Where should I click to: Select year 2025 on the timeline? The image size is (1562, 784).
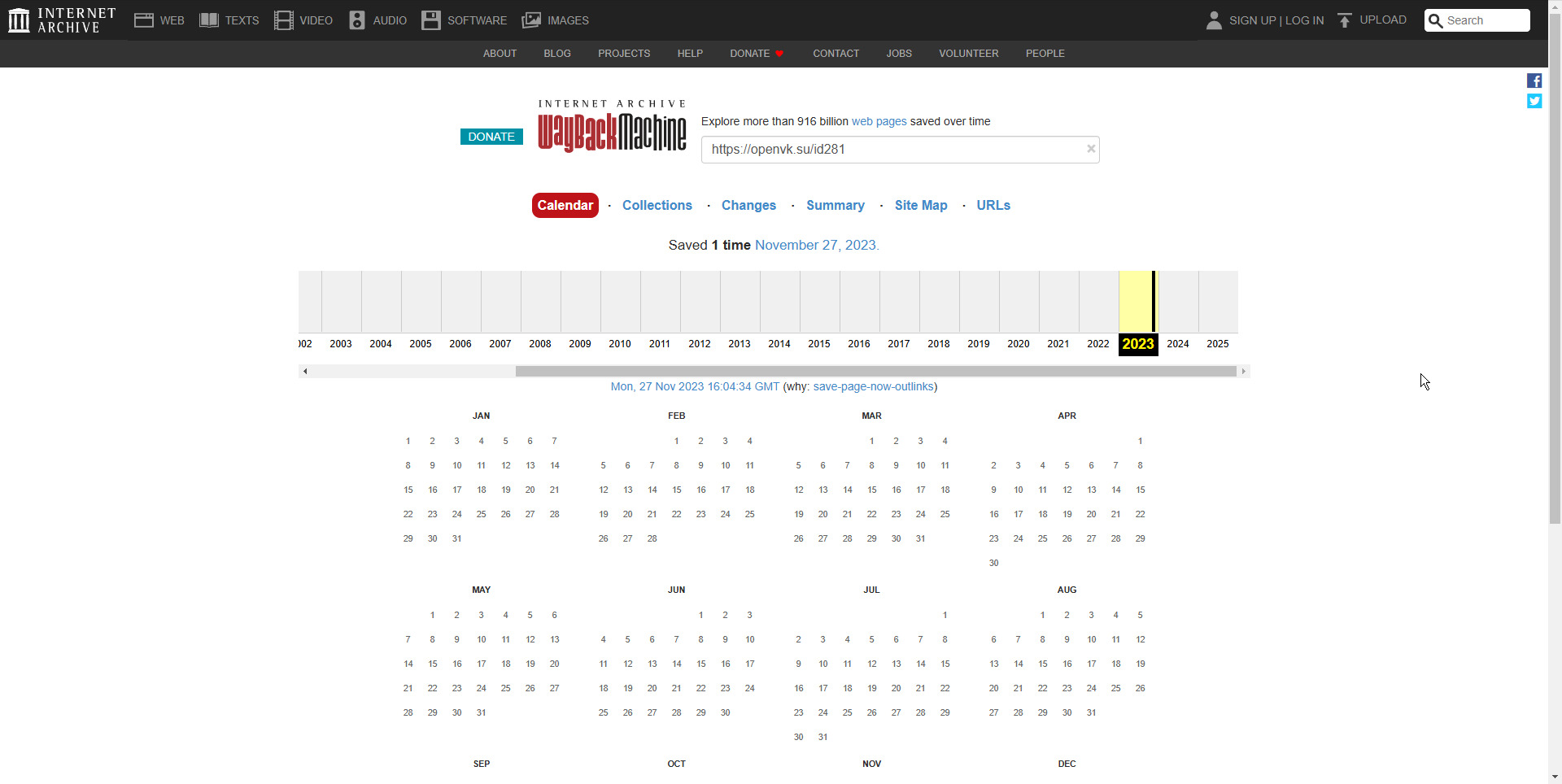(x=1218, y=344)
